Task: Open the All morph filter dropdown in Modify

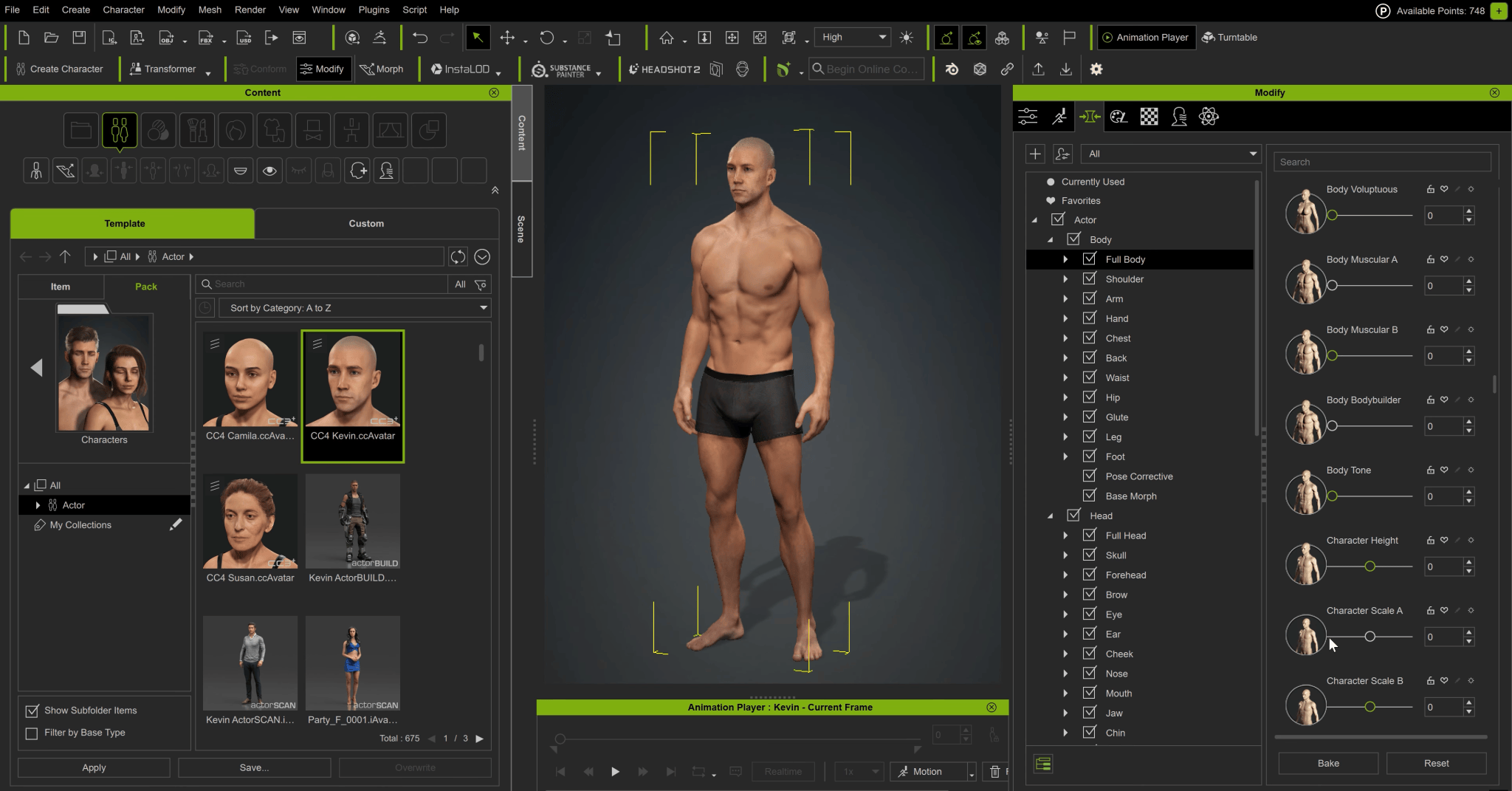Action: pyautogui.click(x=1171, y=154)
